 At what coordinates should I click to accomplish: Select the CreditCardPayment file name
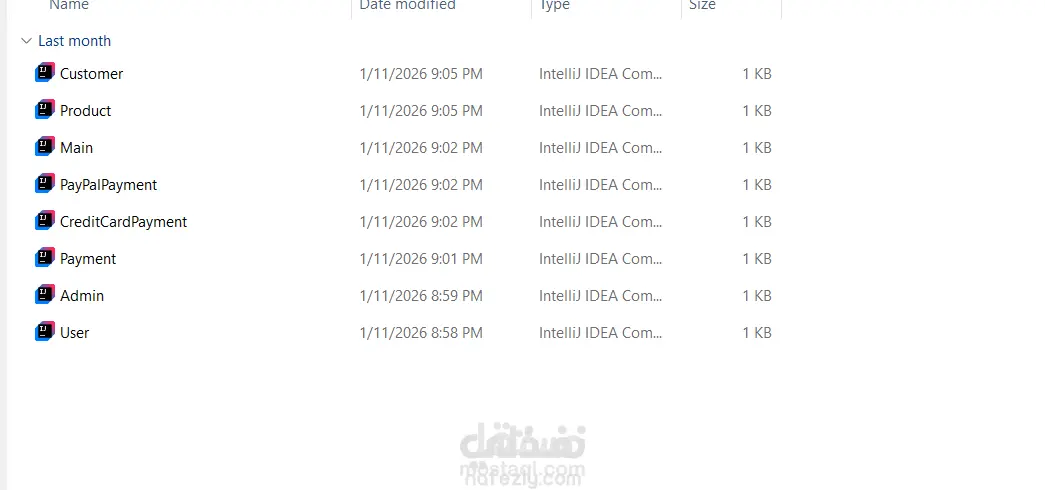coord(123,221)
